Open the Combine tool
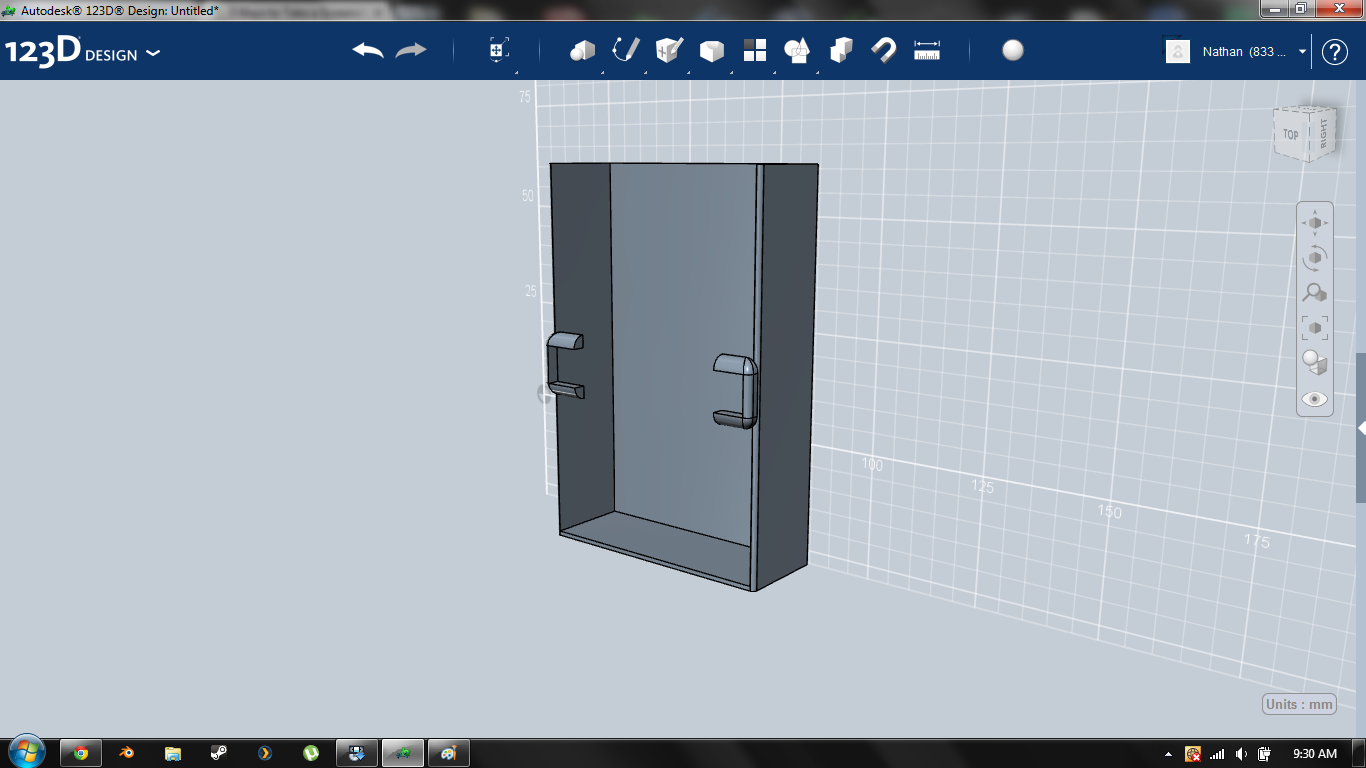The width and height of the screenshot is (1366, 768). pyautogui.click(x=841, y=51)
